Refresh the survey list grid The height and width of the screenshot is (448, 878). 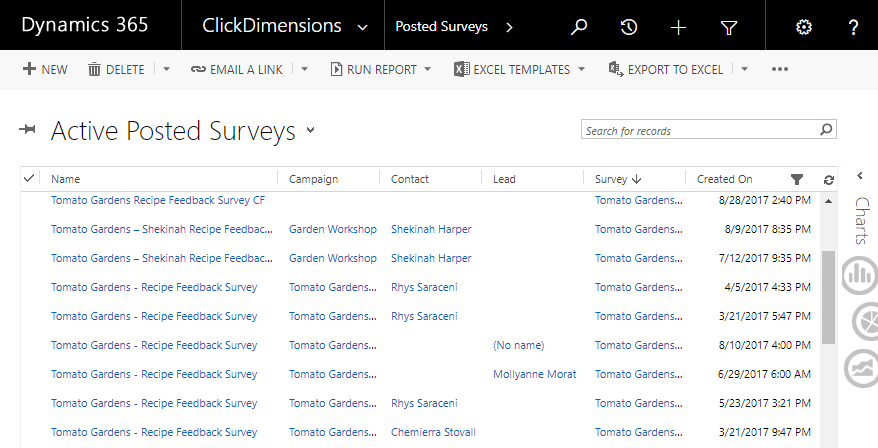click(829, 180)
